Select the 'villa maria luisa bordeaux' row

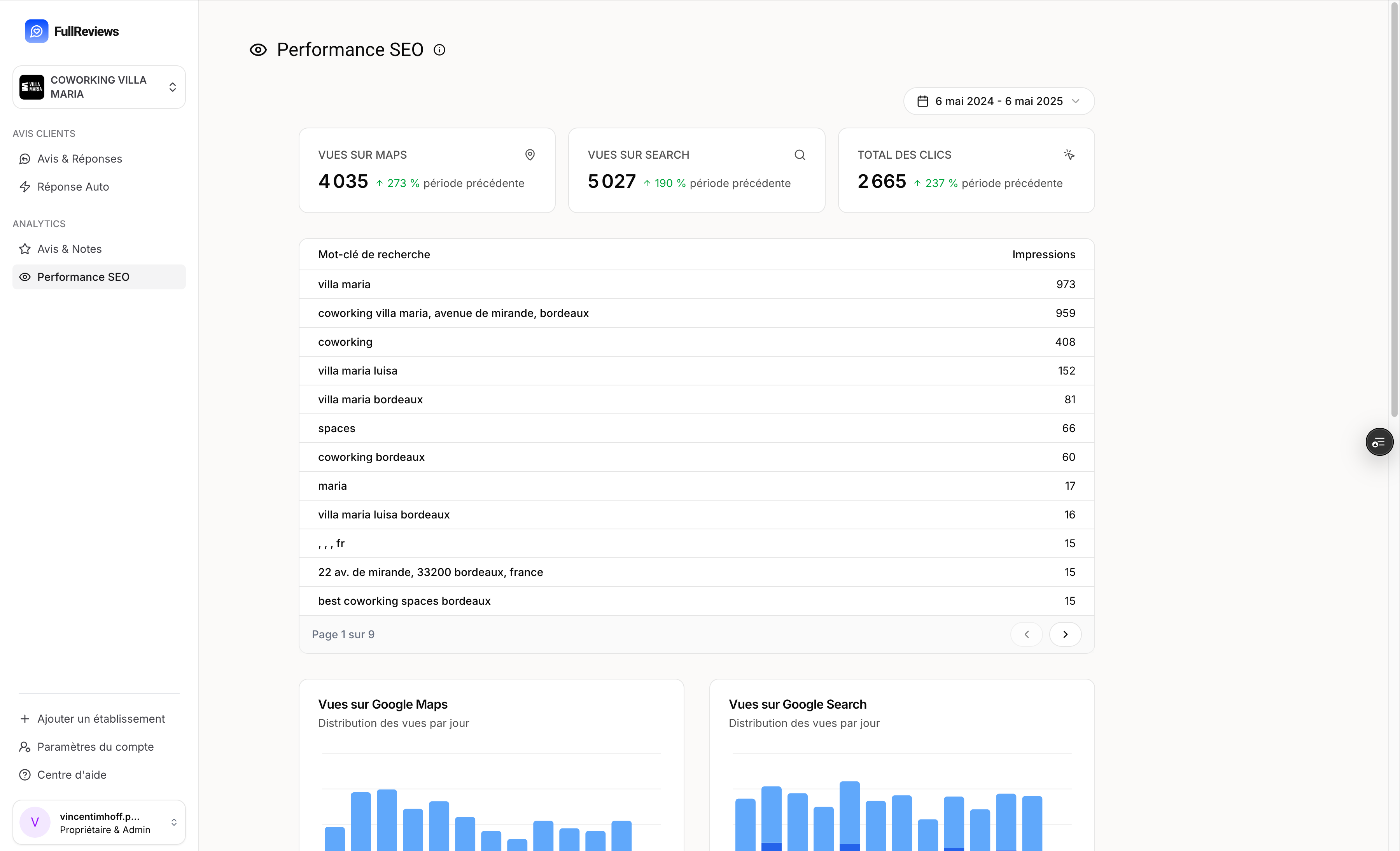(x=696, y=515)
